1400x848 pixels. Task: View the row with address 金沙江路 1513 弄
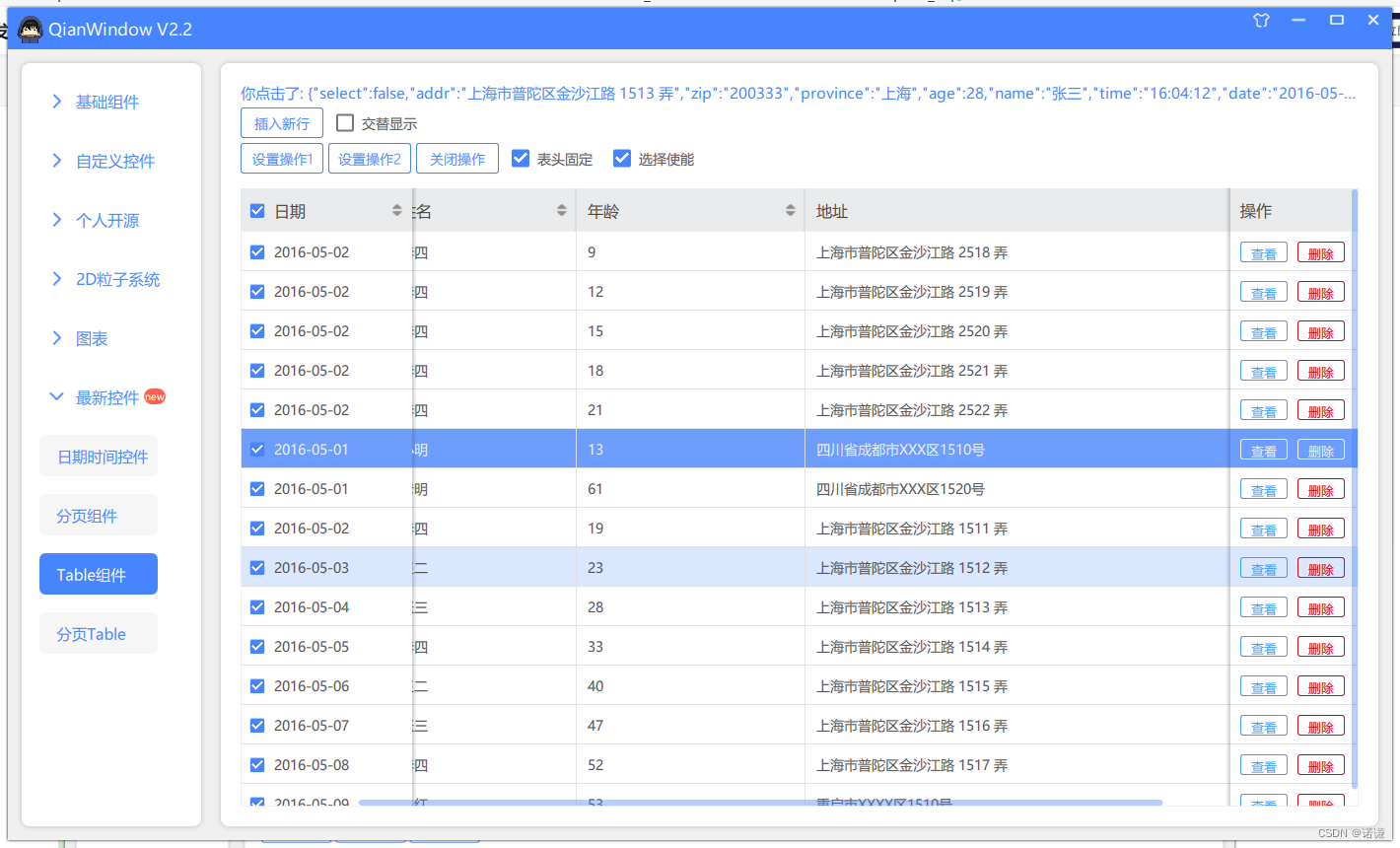point(1264,608)
